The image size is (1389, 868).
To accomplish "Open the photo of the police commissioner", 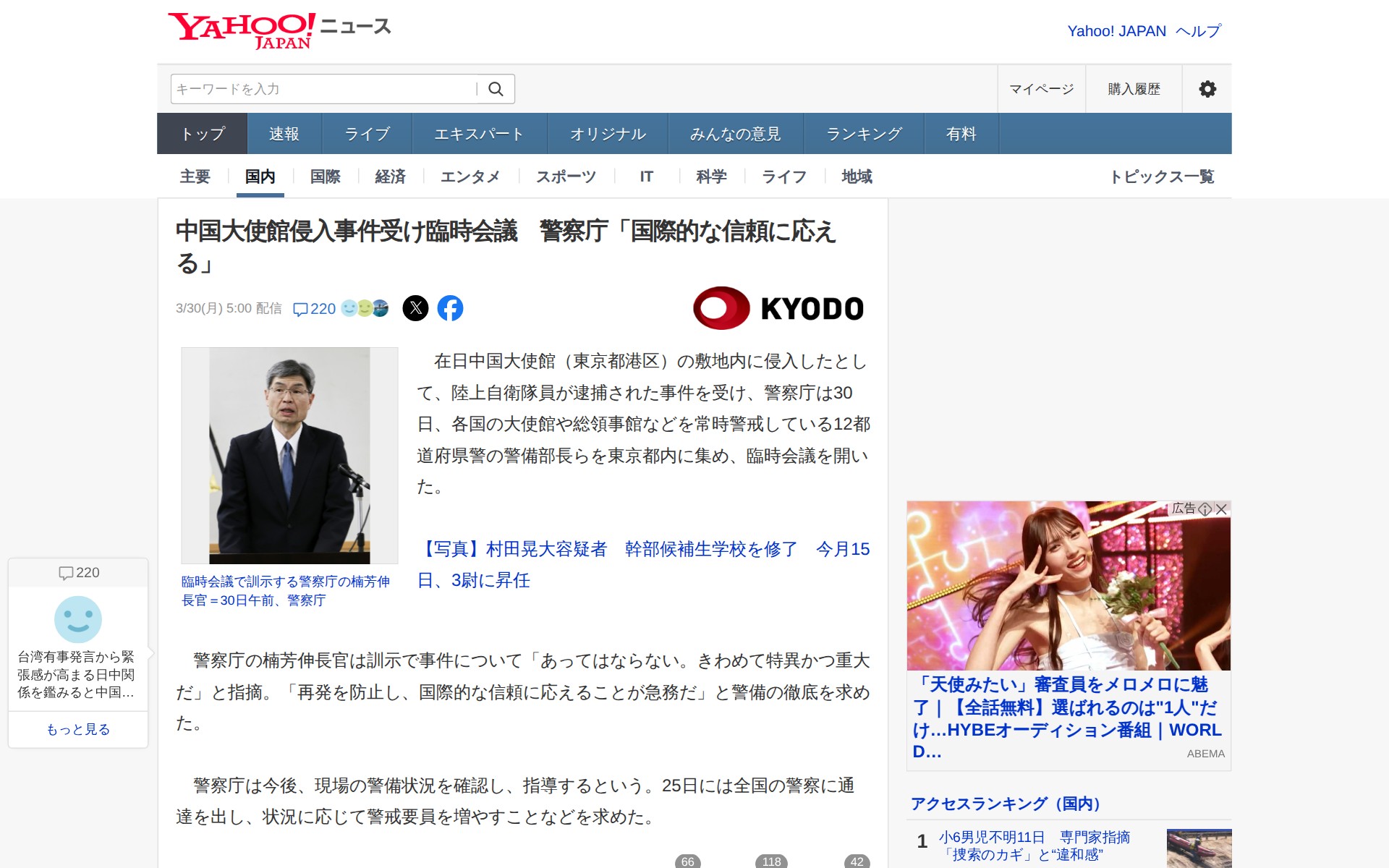I will pyautogui.click(x=289, y=456).
